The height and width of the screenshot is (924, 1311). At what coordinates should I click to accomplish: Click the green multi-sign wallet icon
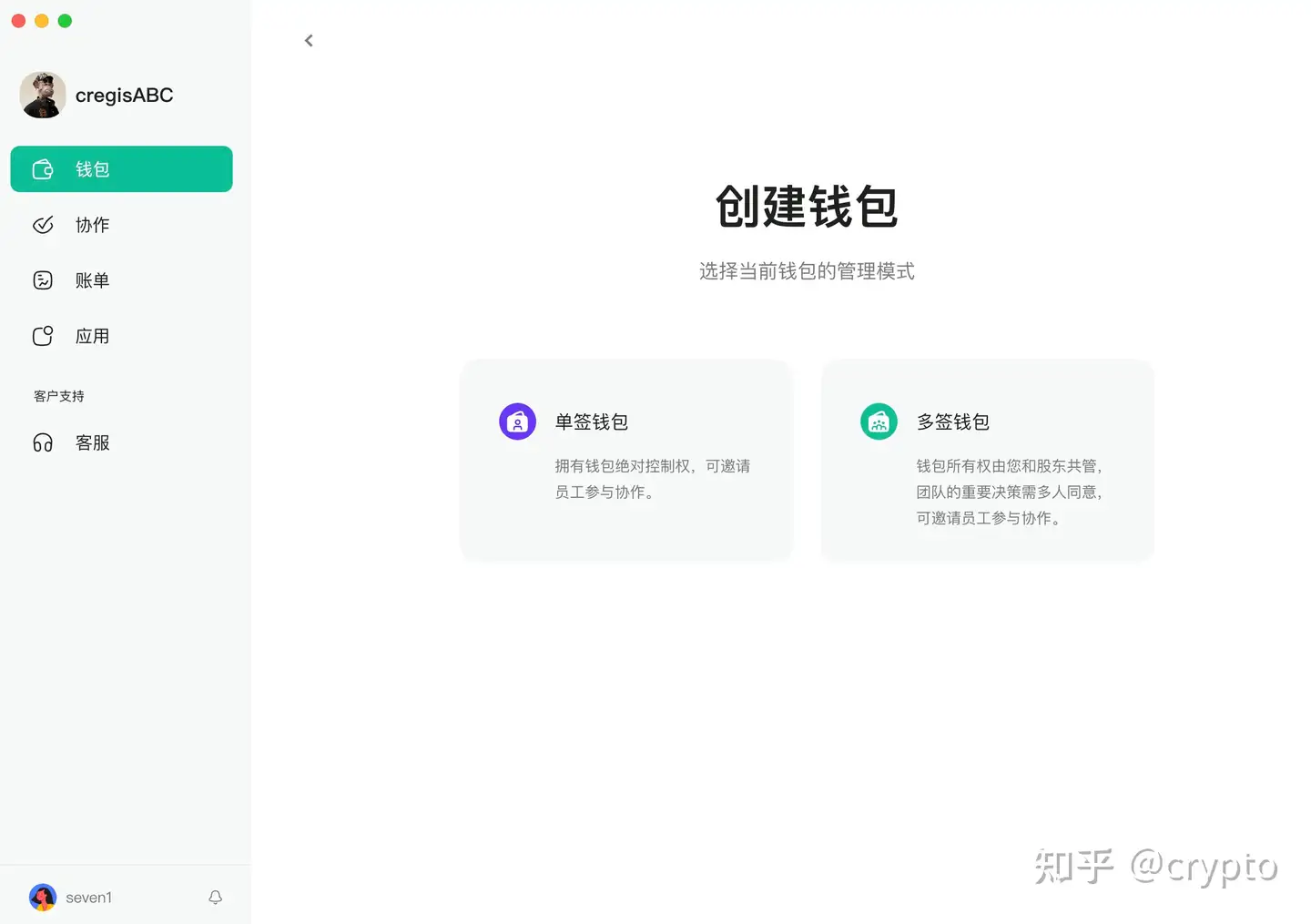coord(878,421)
